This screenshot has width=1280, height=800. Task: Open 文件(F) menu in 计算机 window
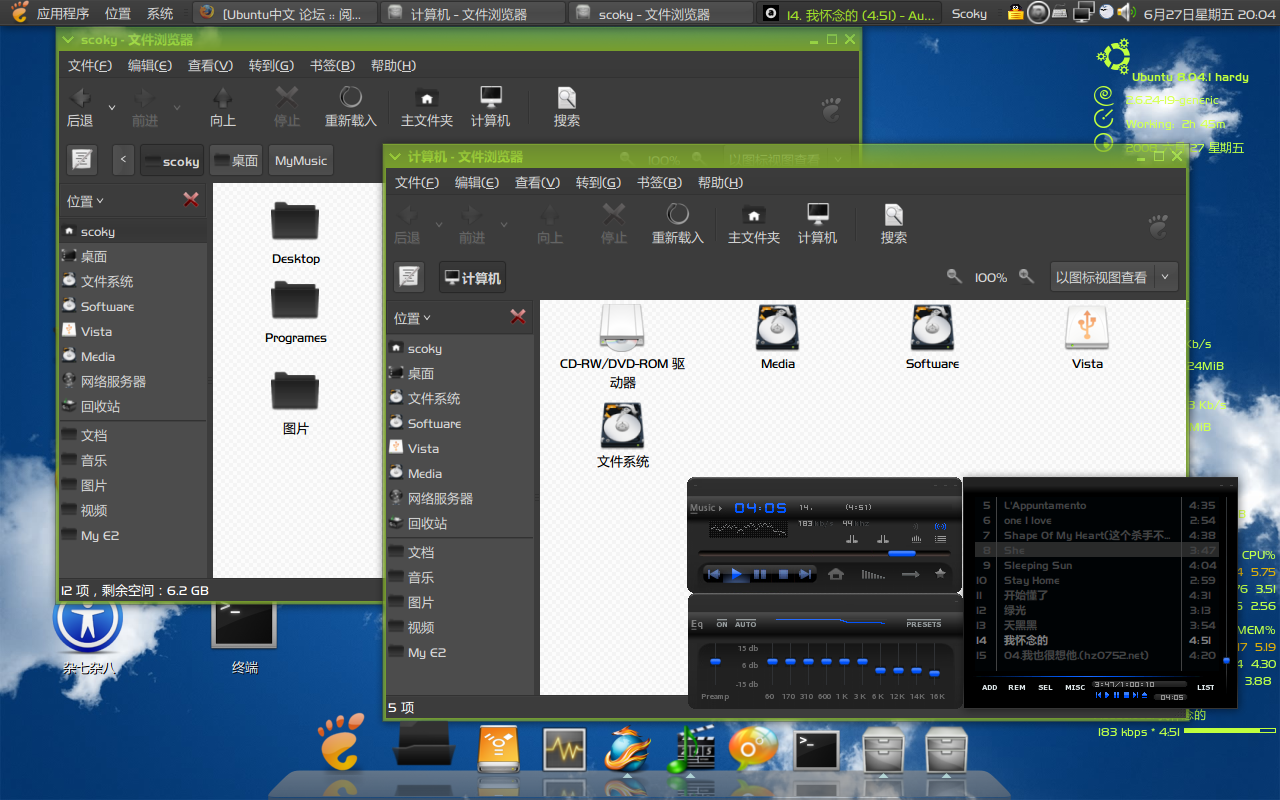[417, 182]
